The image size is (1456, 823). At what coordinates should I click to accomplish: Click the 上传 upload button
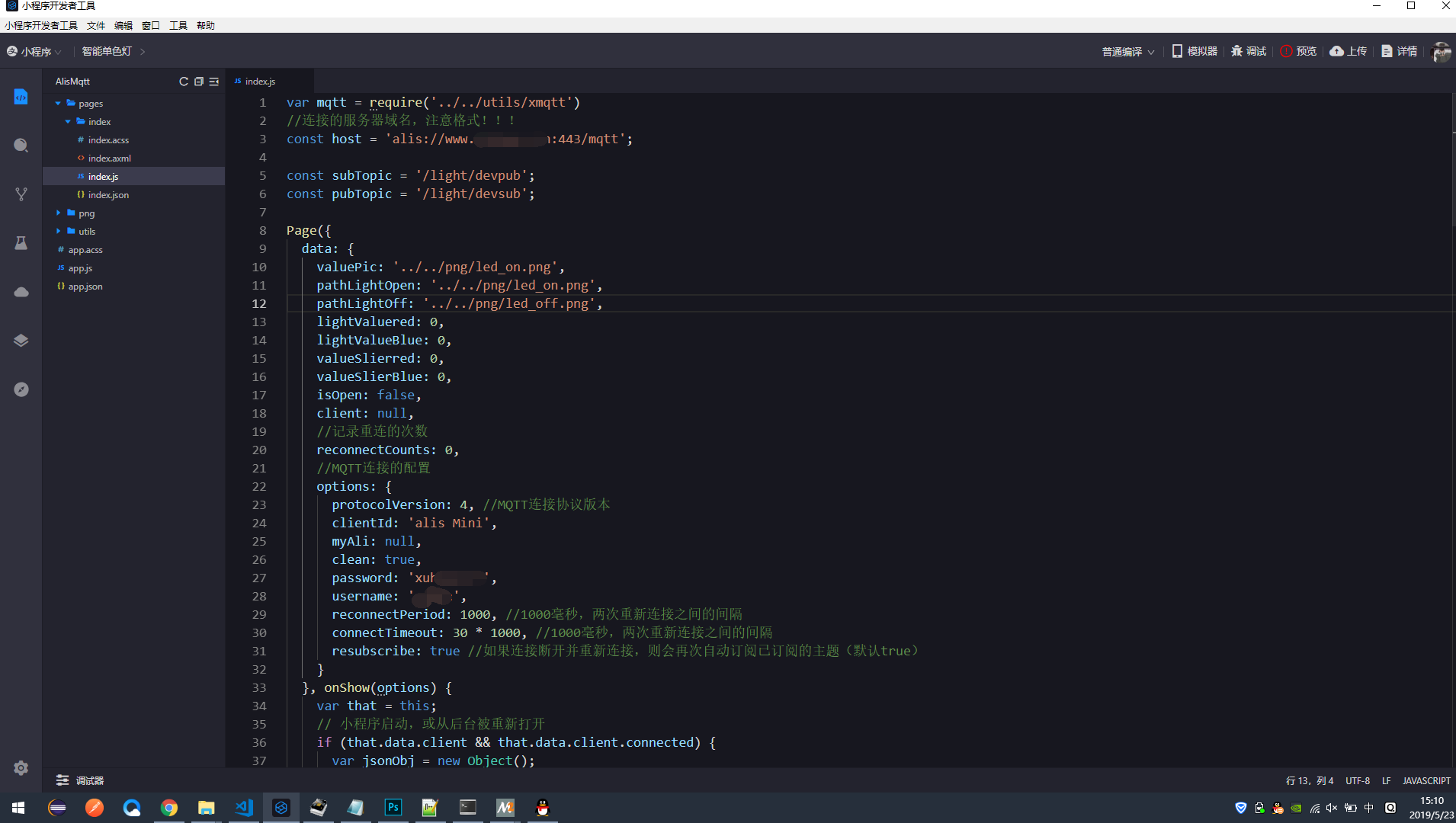pyautogui.click(x=1349, y=51)
